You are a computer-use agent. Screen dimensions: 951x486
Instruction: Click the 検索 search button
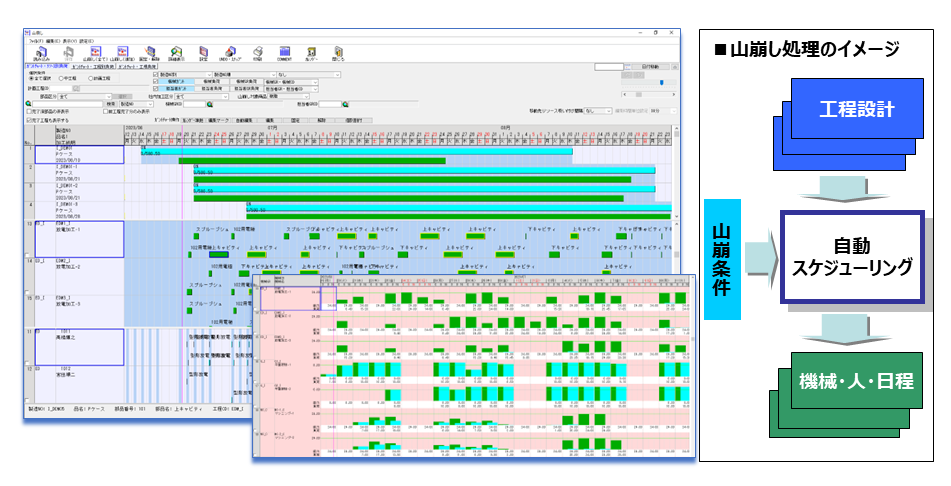[x=110, y=104]
